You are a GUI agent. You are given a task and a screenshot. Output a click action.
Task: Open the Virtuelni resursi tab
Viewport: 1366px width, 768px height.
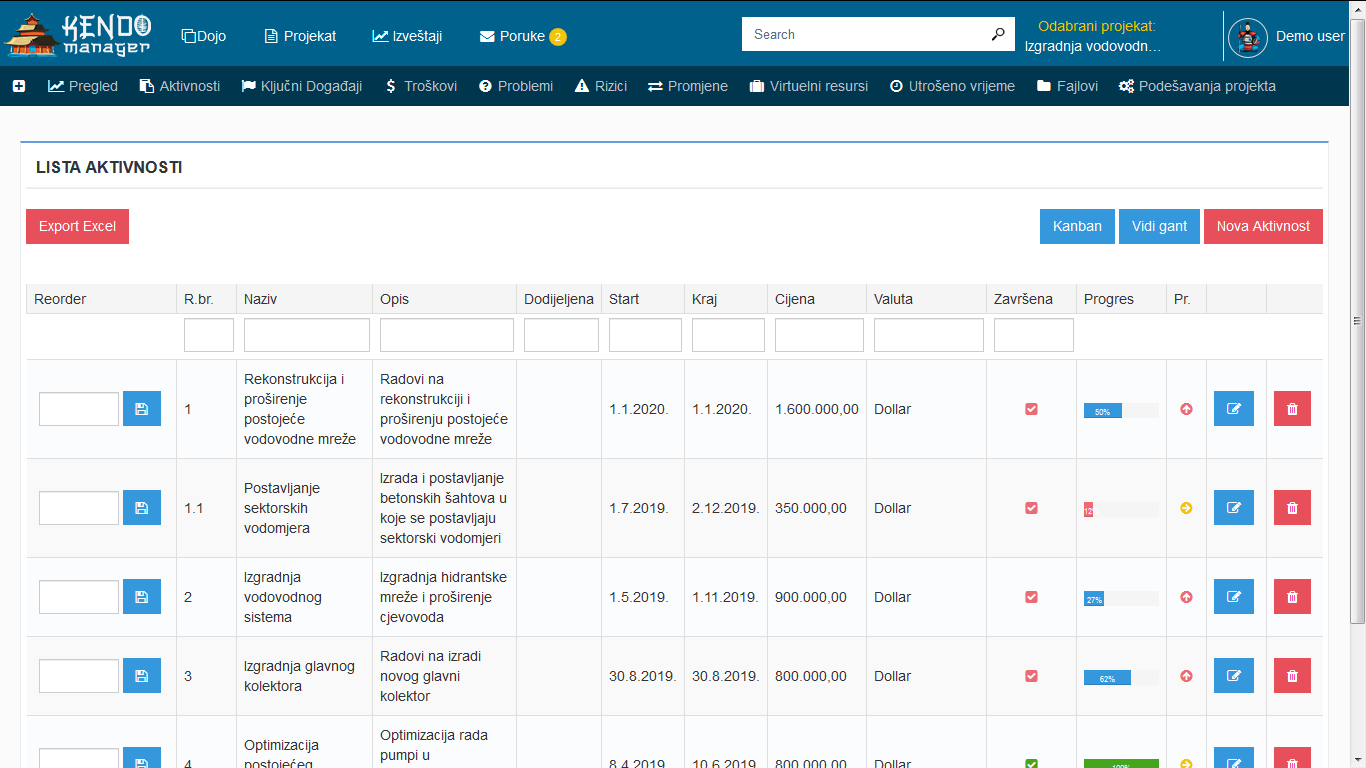pyautogui.click(x=809, y=86)
